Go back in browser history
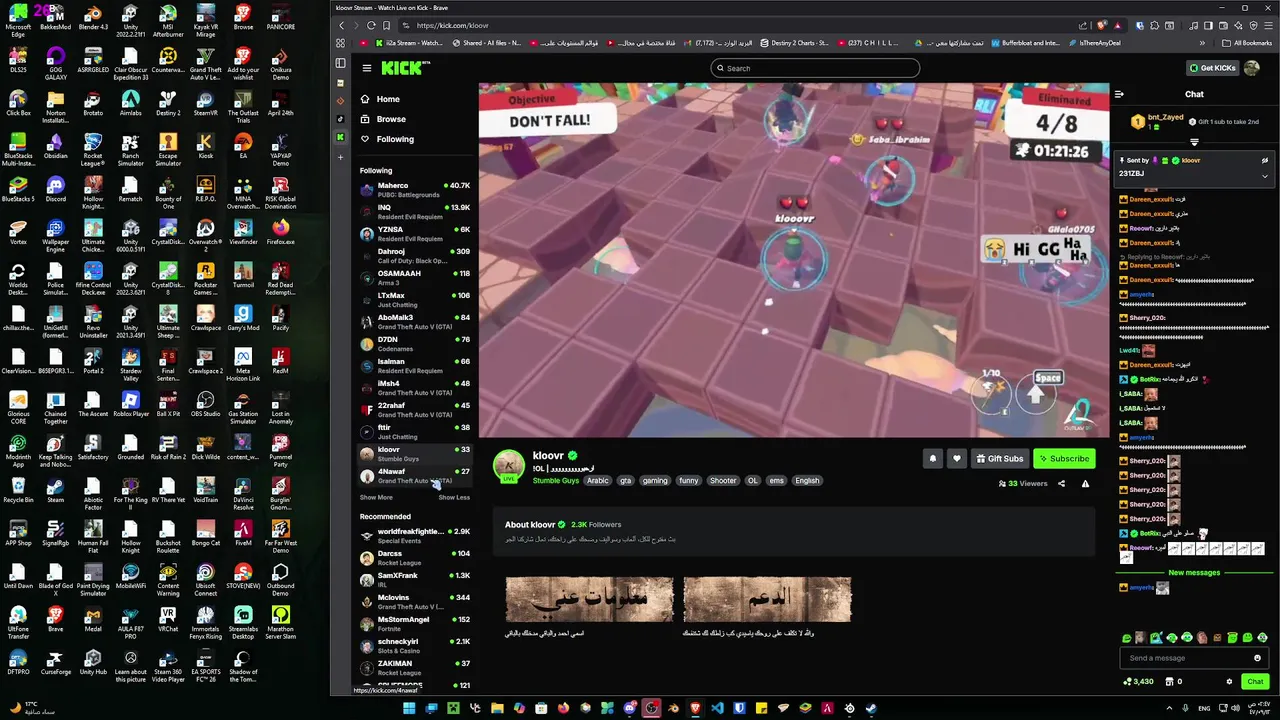This screenshot has width=1280, height=720. coord(341,25)
